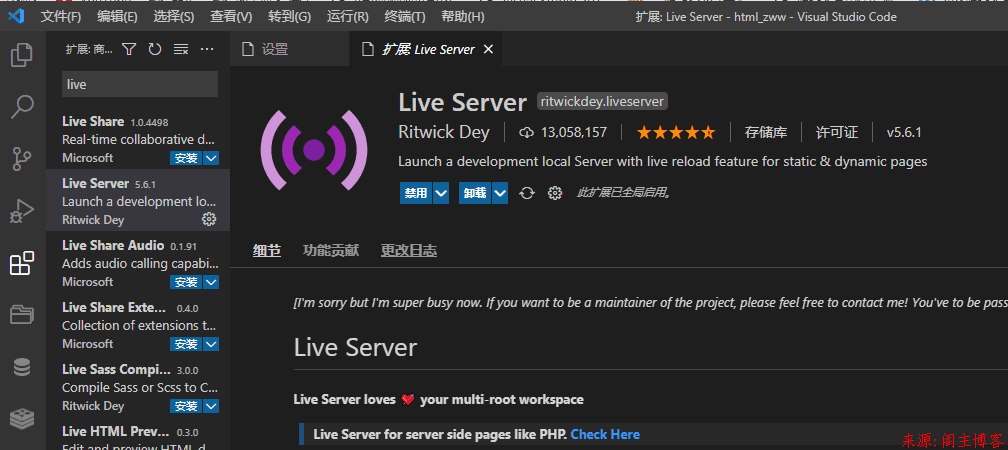Click 禁用 (Disable) button

(416, 193)
